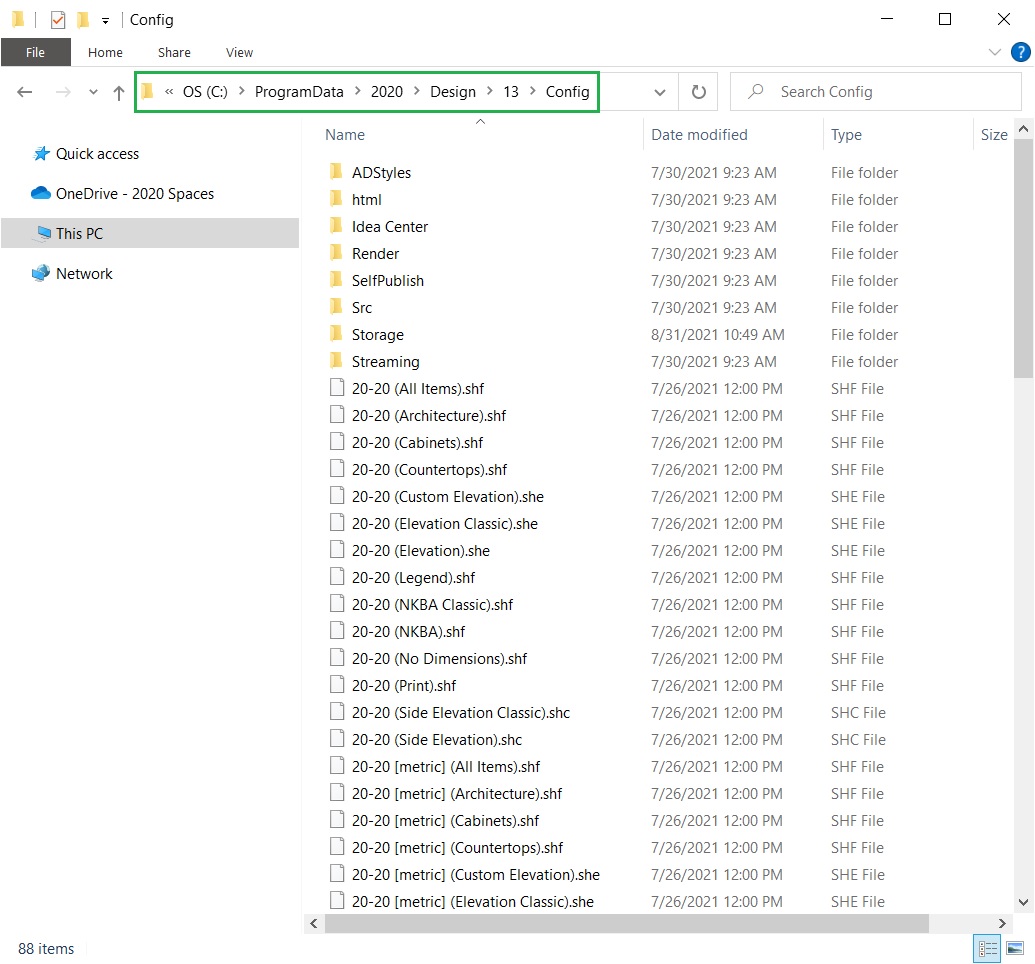This screenshot has width=1035, height=964.
Task: Select the Src folder icon
Action: point(336,308)
